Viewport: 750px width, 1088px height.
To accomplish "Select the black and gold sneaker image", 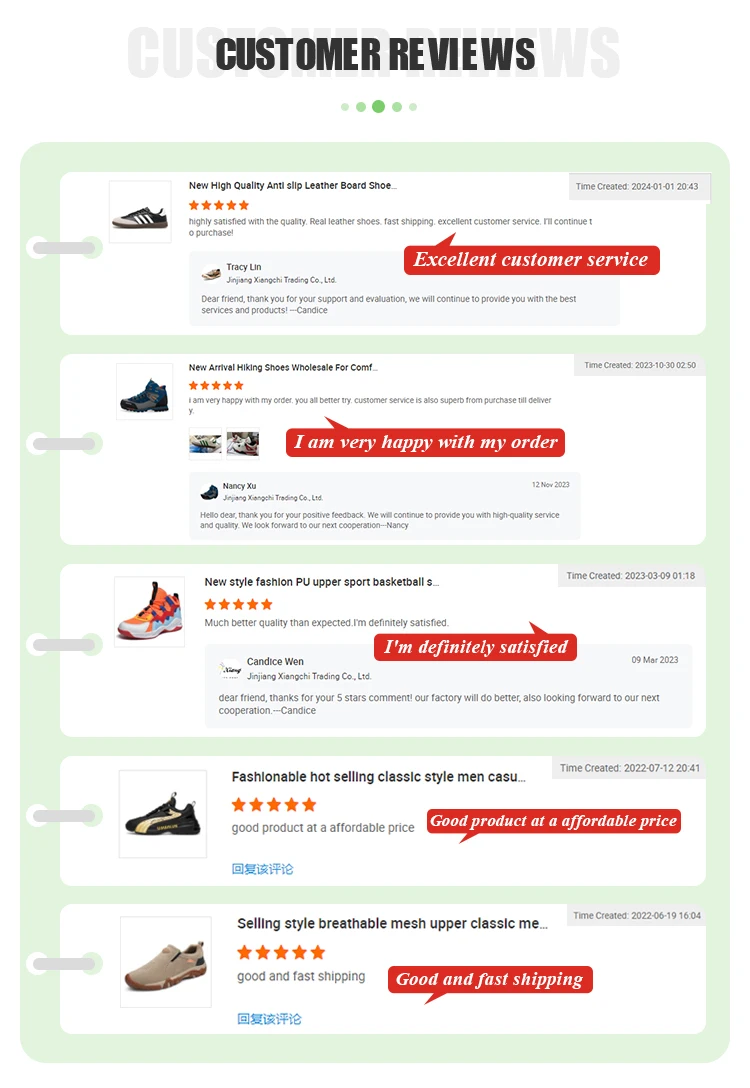I will pos(163,813).
